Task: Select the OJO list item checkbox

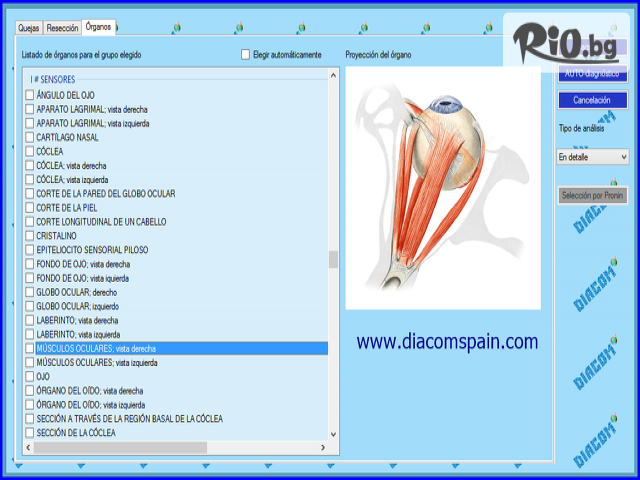Action: (29, 377)
